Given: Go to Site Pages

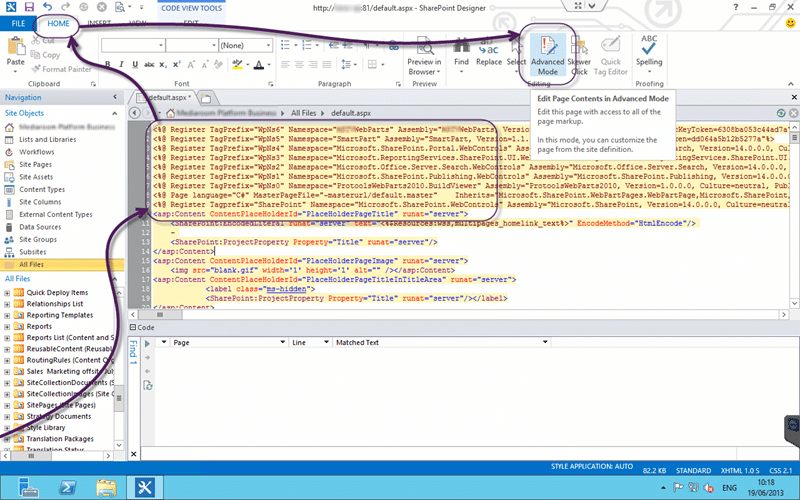Looking at the screenshot, I should pos(35,164).
